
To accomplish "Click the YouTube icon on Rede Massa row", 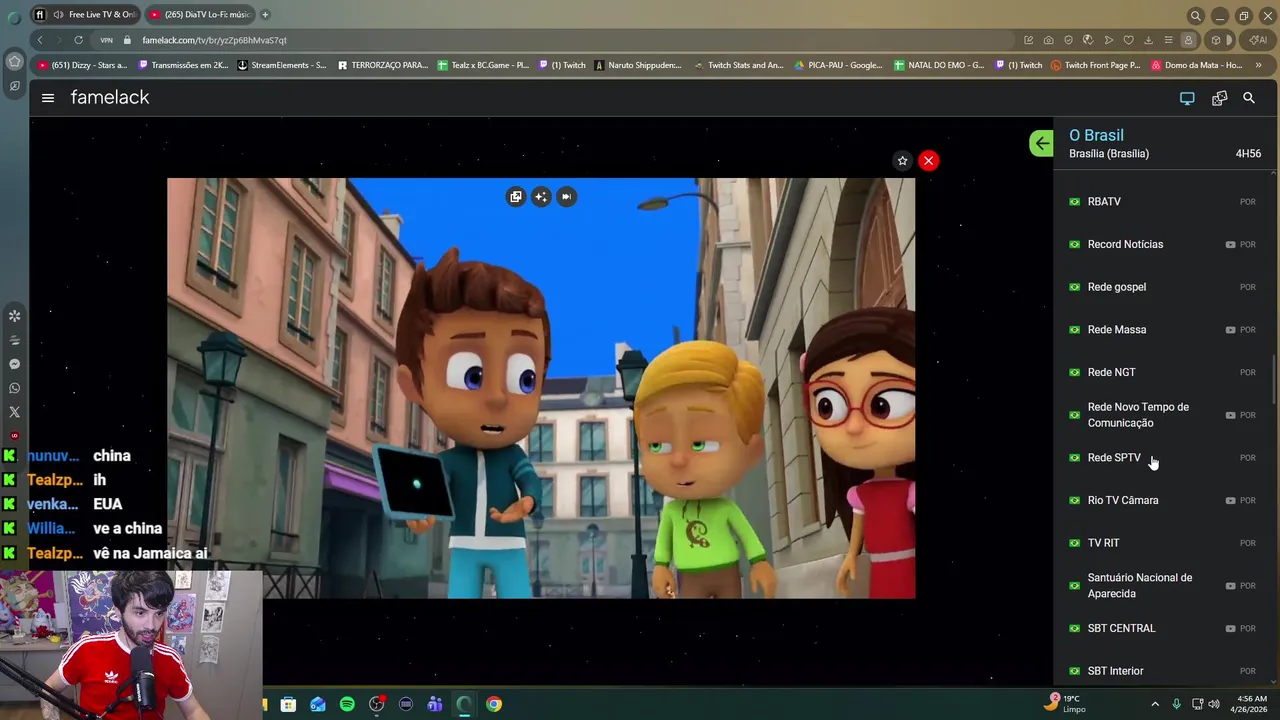I will (x=1230, y=330).
